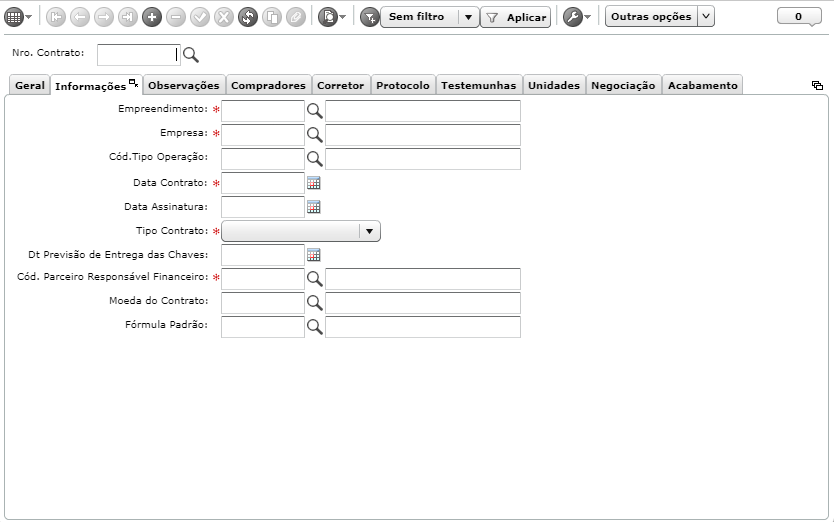The width and height of the screenshot is (834, 522).
Task: Jump to the last record
Action: coord(128,17)
